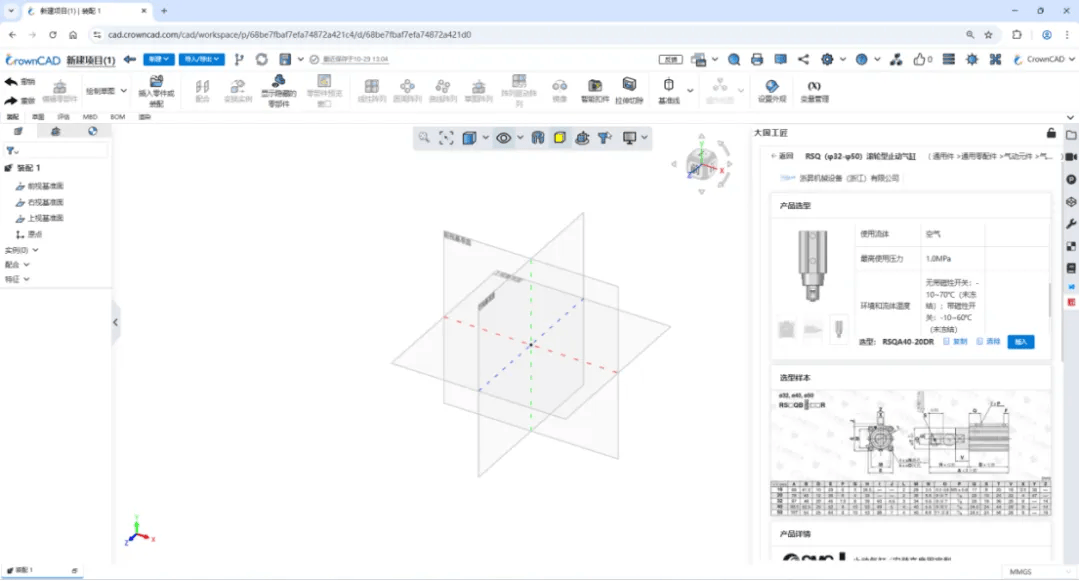Click the wrench icon in right sidebar
The height and width of the screenshot is (581, 1080).
tap(1071, 224)
